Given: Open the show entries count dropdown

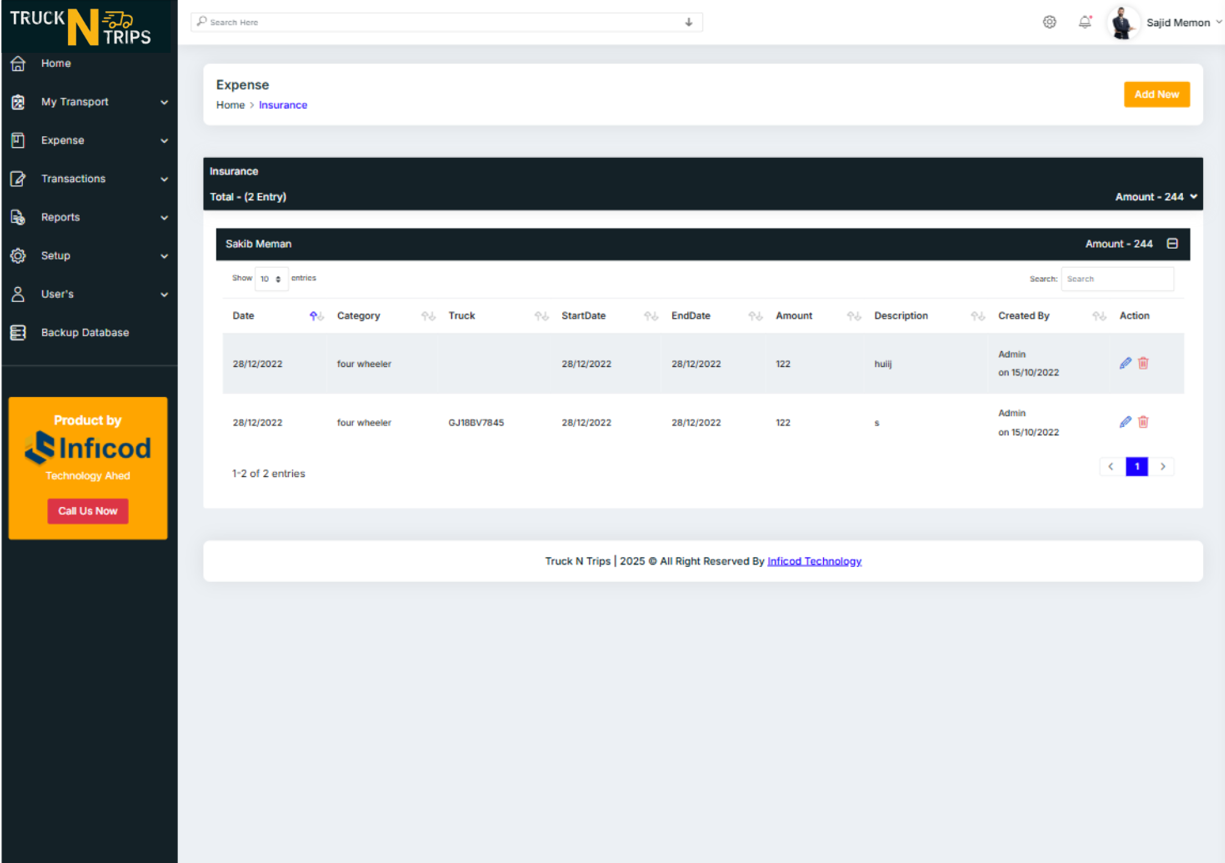Looking at the screenshot, I should pyautogui.click(x=272, y=279).
